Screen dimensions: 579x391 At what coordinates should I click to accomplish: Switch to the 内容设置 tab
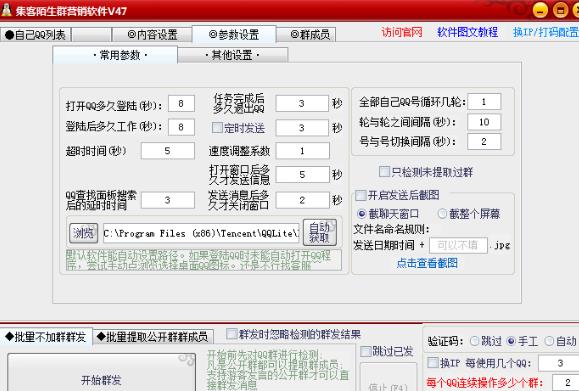pos(152,35)
